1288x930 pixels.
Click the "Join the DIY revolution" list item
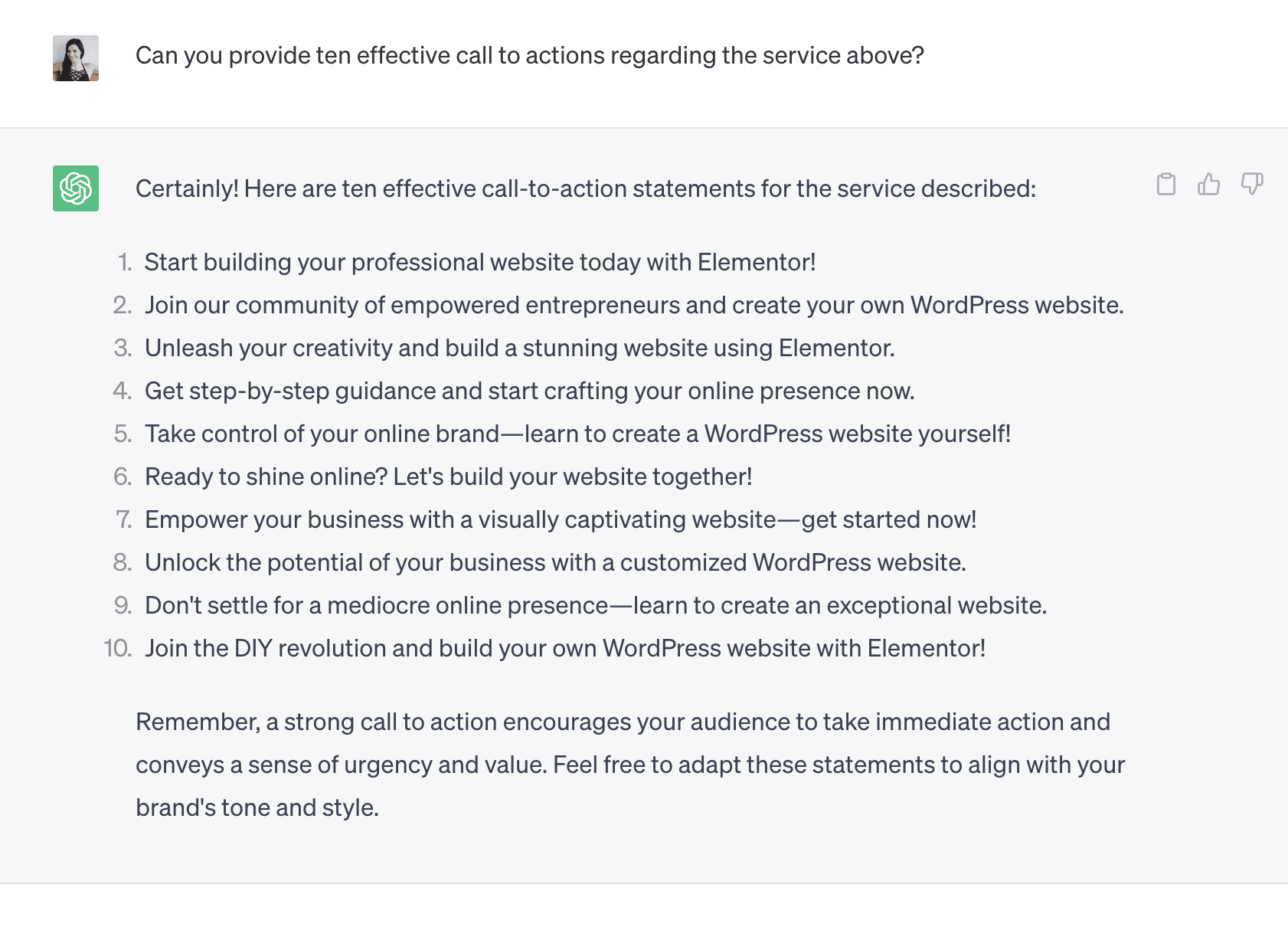coord(564,649)
